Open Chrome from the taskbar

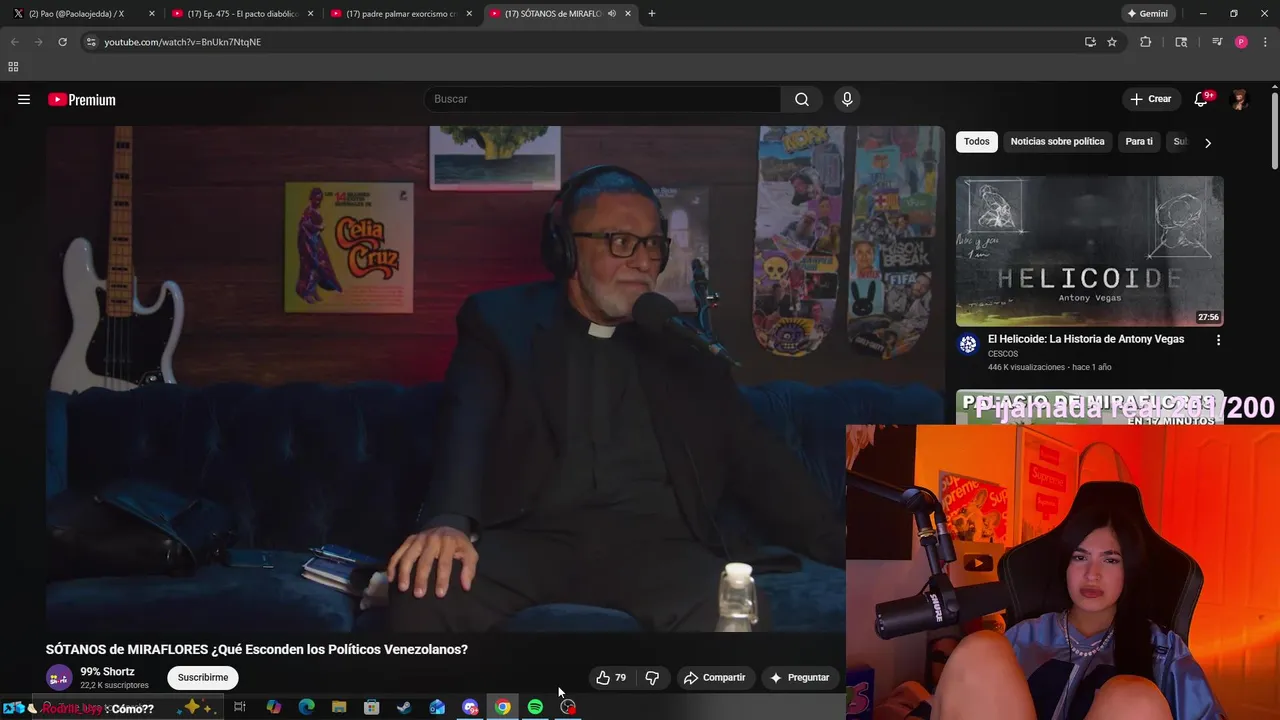pos(503,707)
